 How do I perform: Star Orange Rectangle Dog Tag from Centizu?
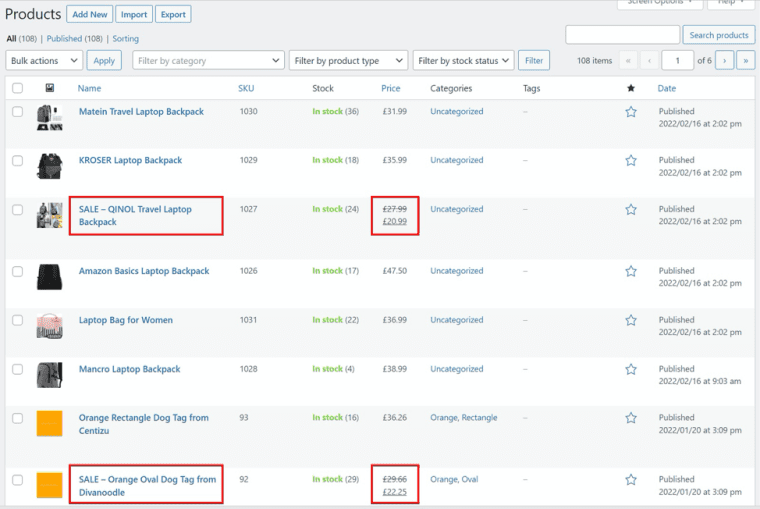point(631,418)
